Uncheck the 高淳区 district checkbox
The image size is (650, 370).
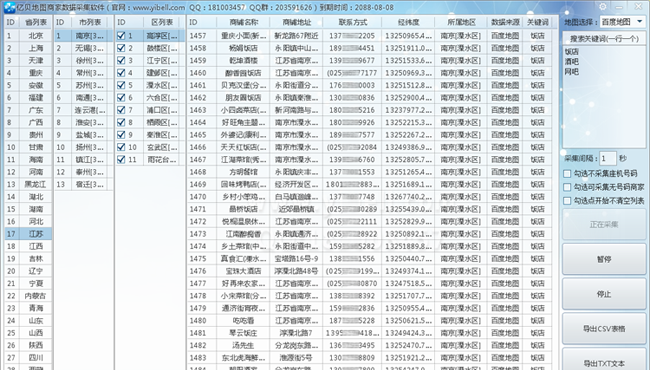(x=121, y=36)
